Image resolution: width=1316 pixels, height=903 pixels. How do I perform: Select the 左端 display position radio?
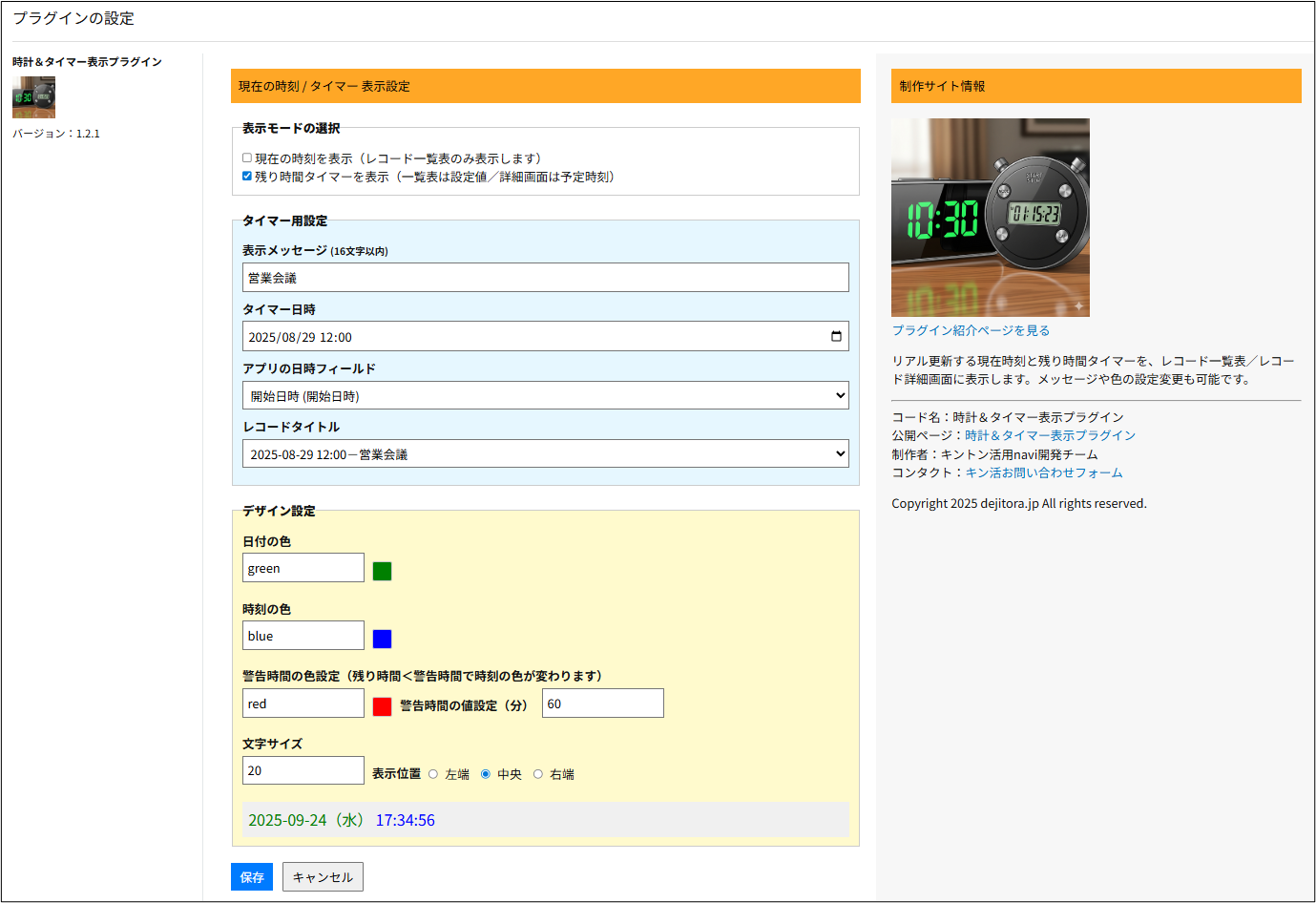(x=433, y=774)
